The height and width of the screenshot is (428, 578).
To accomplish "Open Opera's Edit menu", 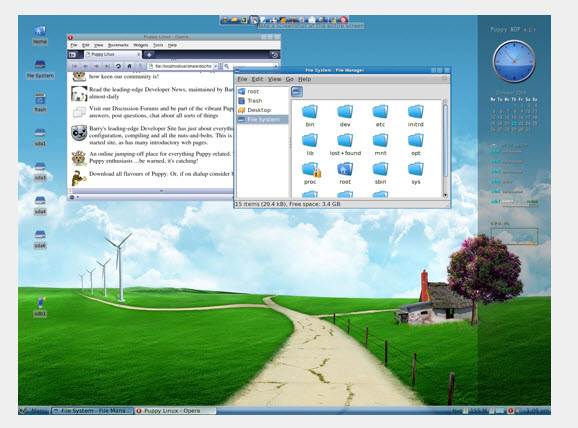I will (86, 45).
